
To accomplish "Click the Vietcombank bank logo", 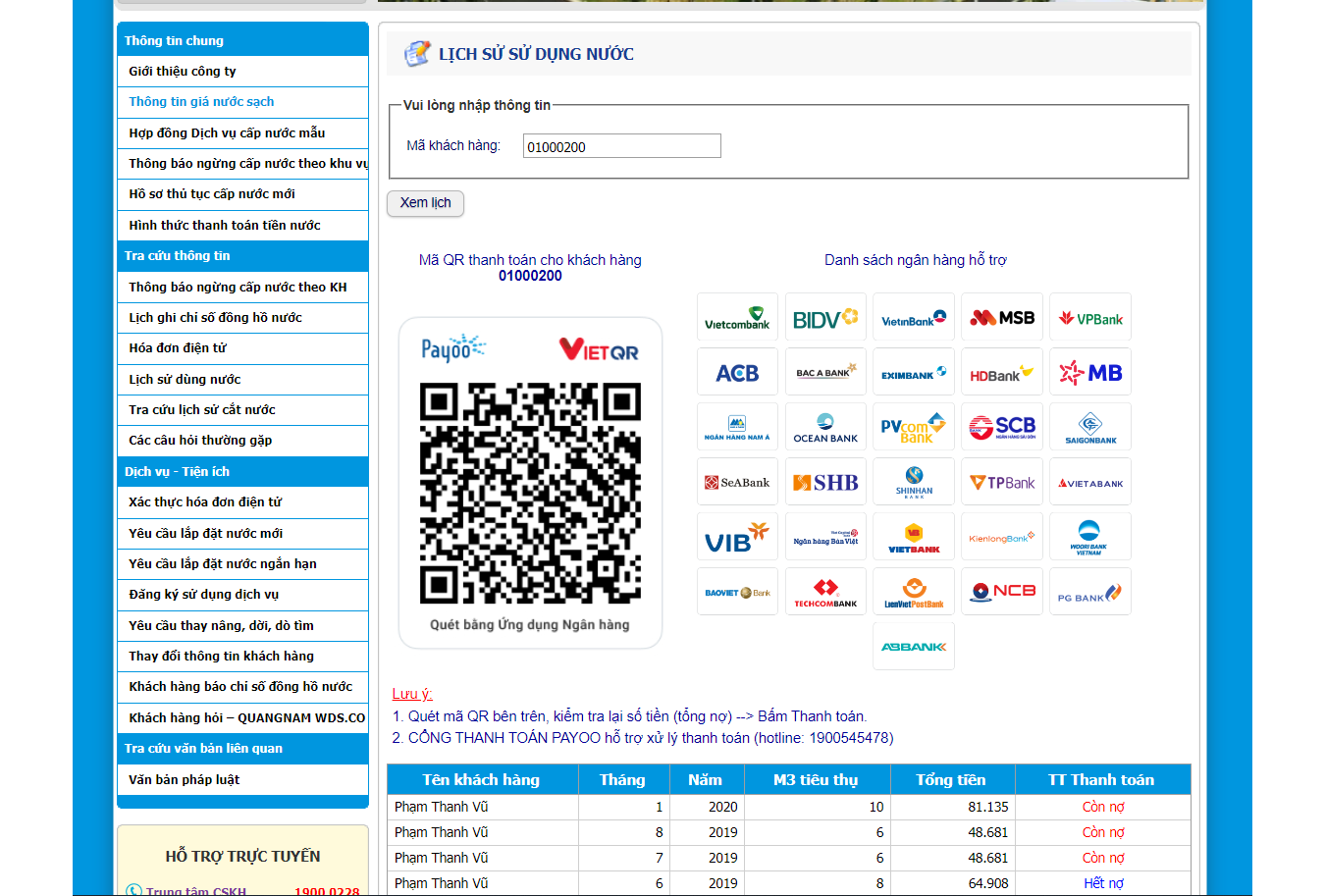I will (737, 318).
